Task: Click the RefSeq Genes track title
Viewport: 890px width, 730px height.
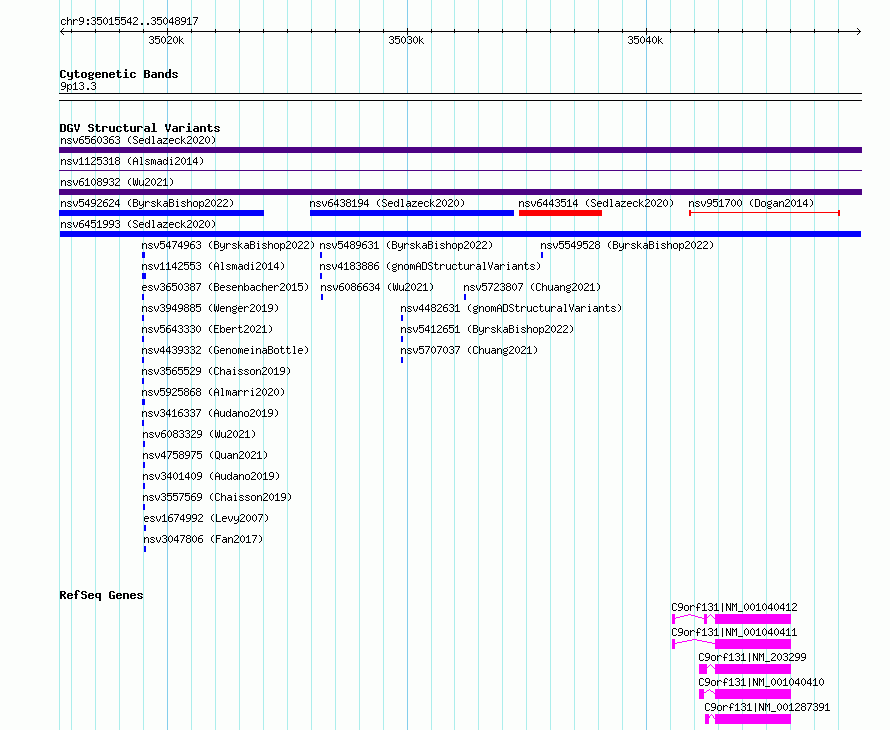Action: [101, 595]
